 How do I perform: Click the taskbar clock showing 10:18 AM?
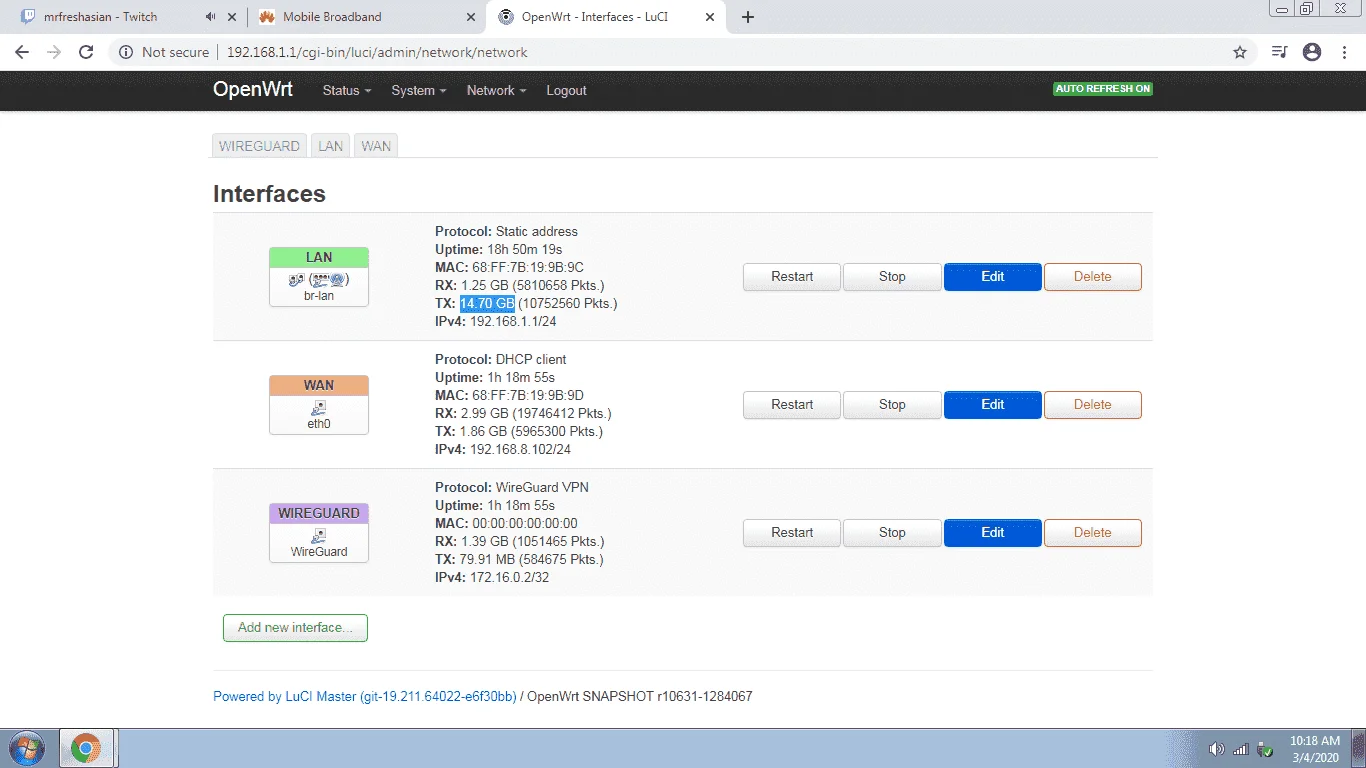tap(1315, 749)
